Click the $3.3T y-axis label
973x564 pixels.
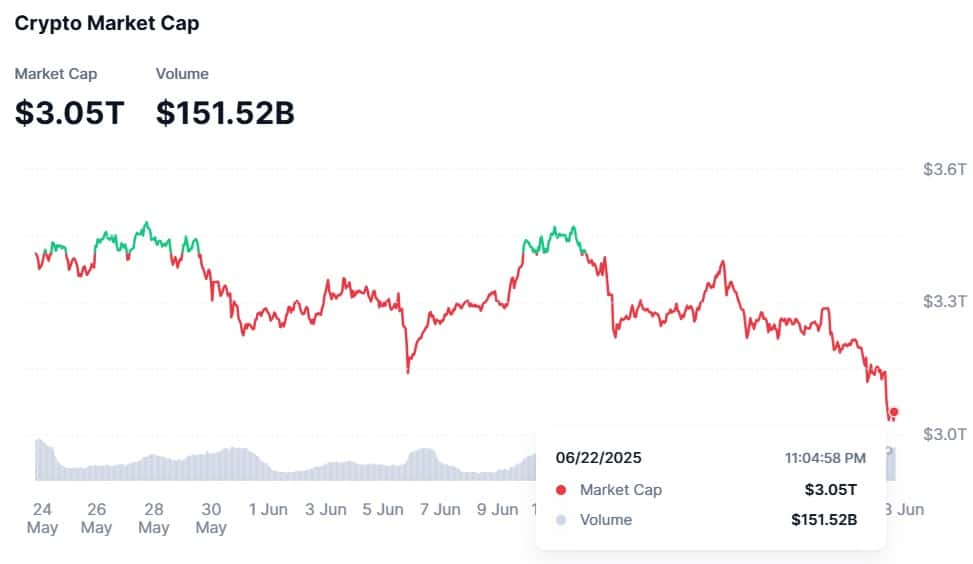(x=944, y=301)
